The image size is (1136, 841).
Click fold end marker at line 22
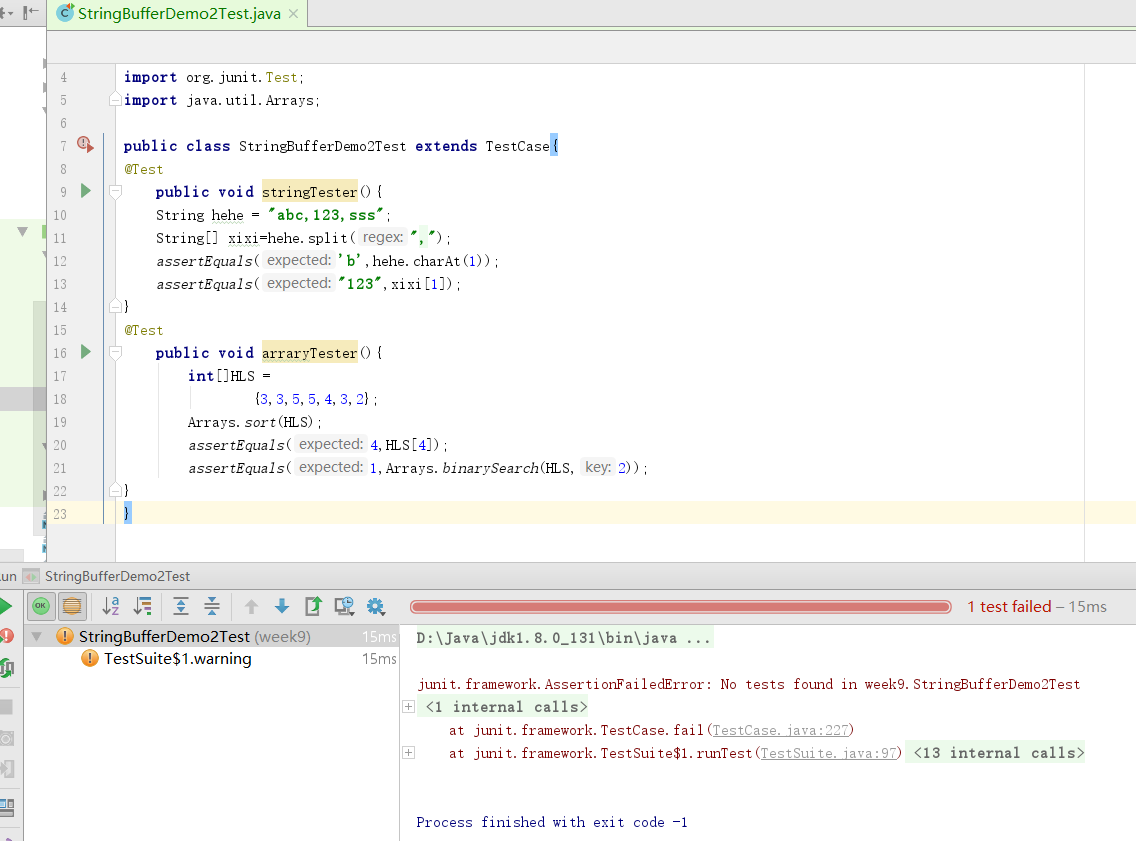114,490
